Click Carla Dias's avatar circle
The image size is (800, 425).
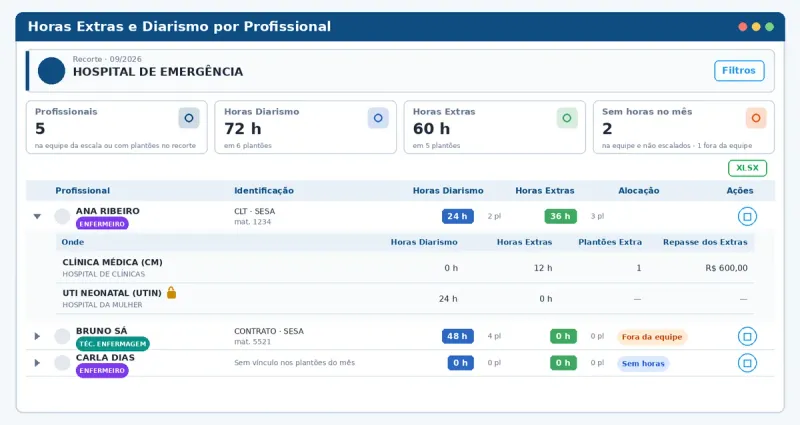coord(62,363)
